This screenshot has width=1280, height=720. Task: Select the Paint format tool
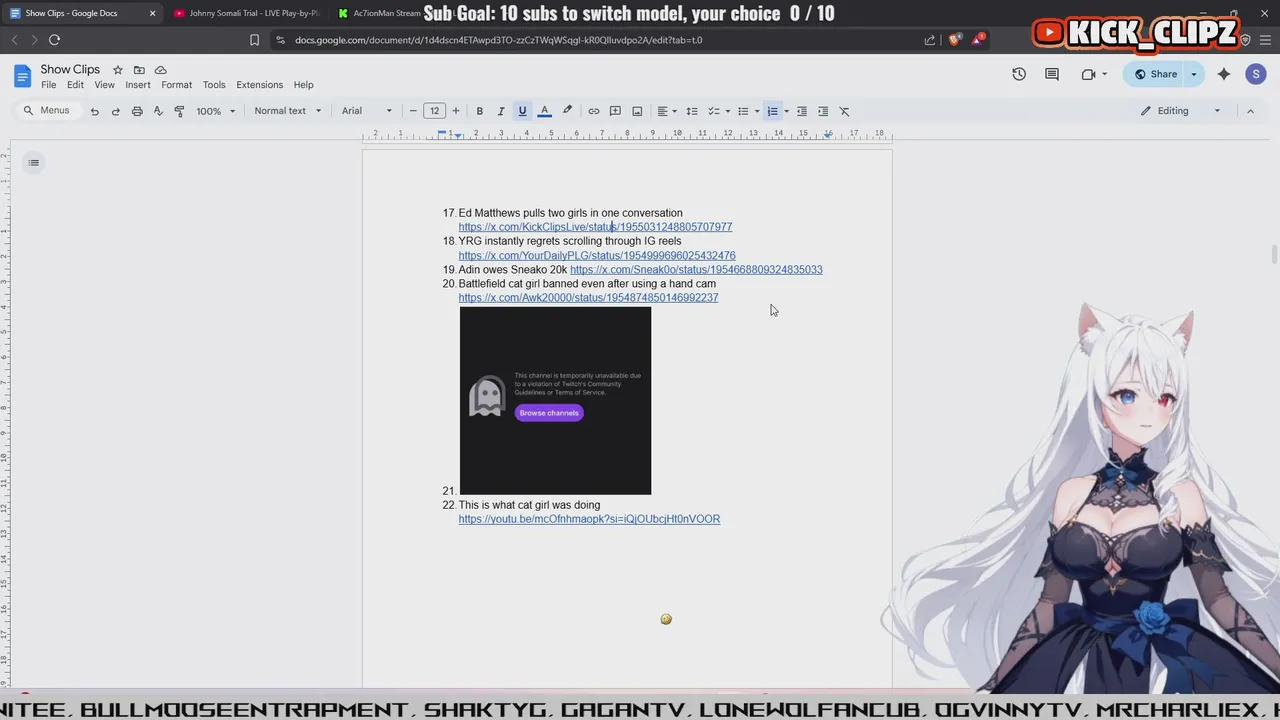click(x=179, y=111)
